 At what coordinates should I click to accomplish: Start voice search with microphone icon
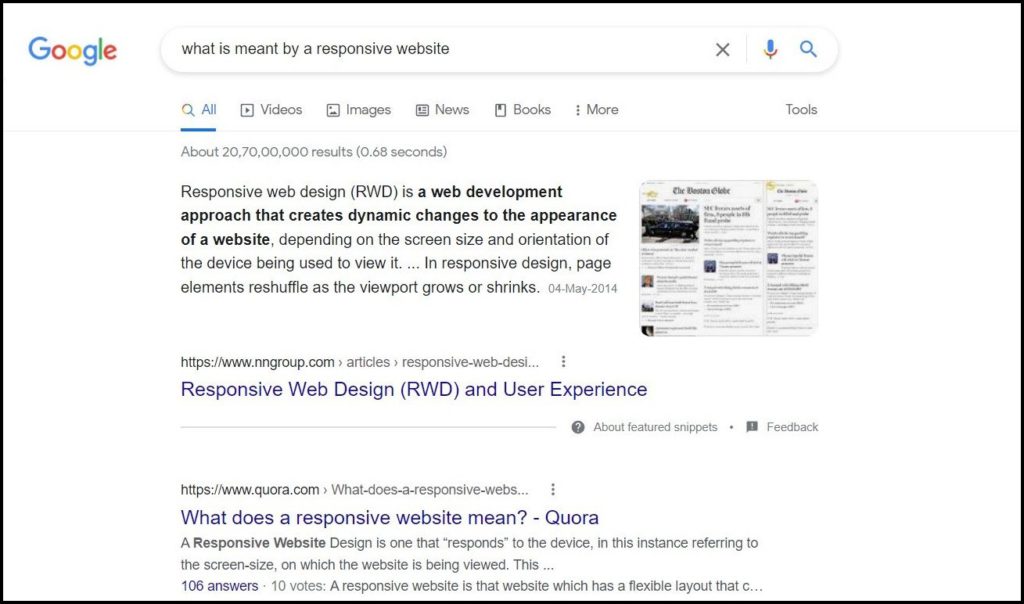click(769, 50)
